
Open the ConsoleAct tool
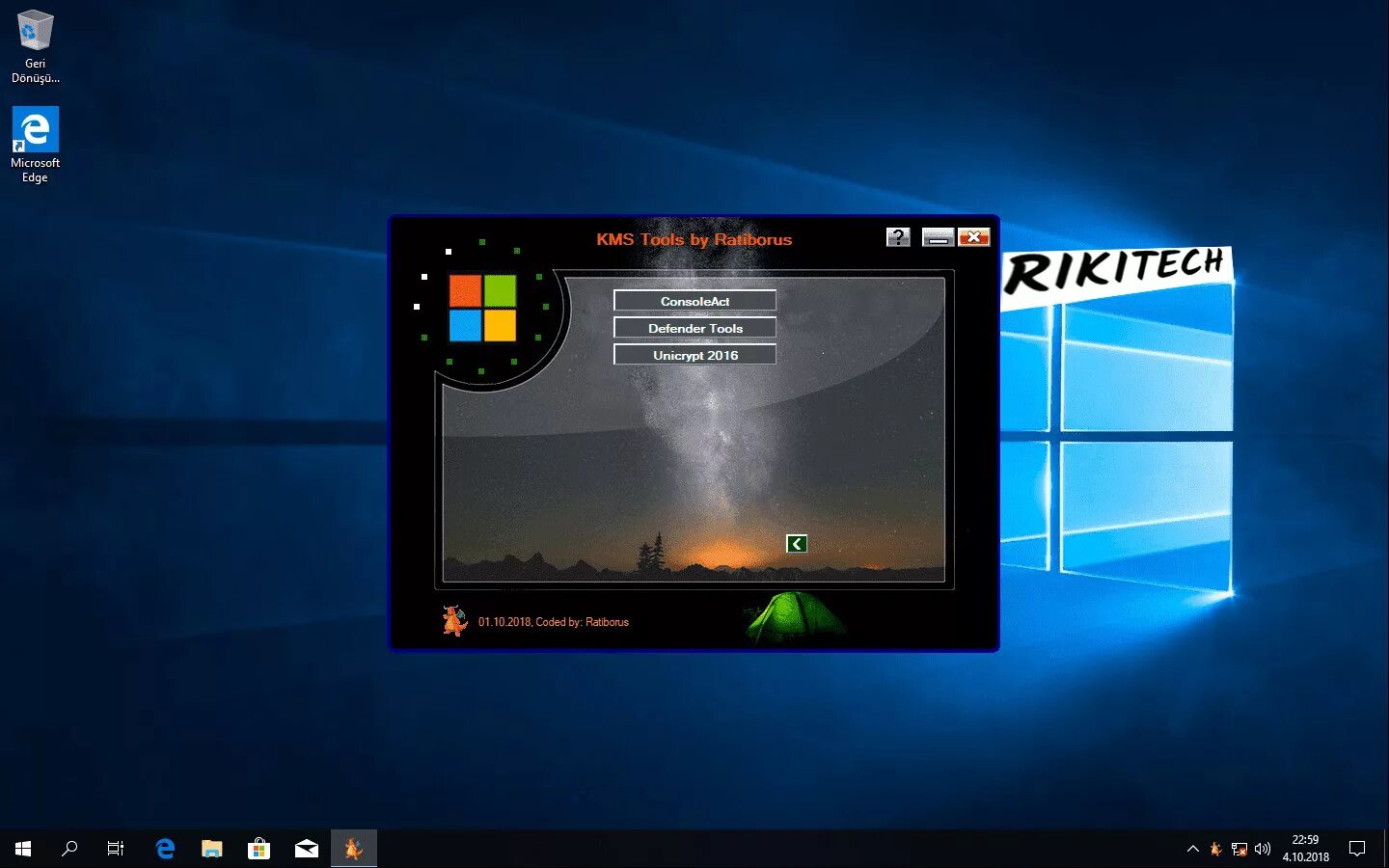pyautogui.click(x=694, y=301)
